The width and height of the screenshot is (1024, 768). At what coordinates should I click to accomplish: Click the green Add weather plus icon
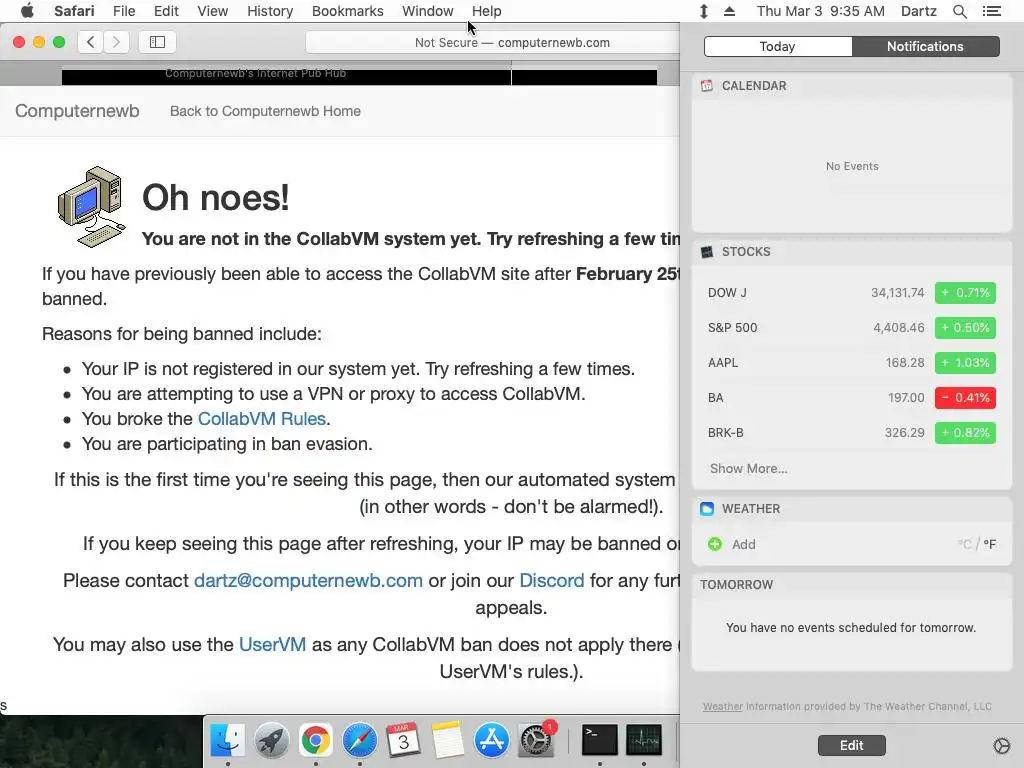(715, 544)
